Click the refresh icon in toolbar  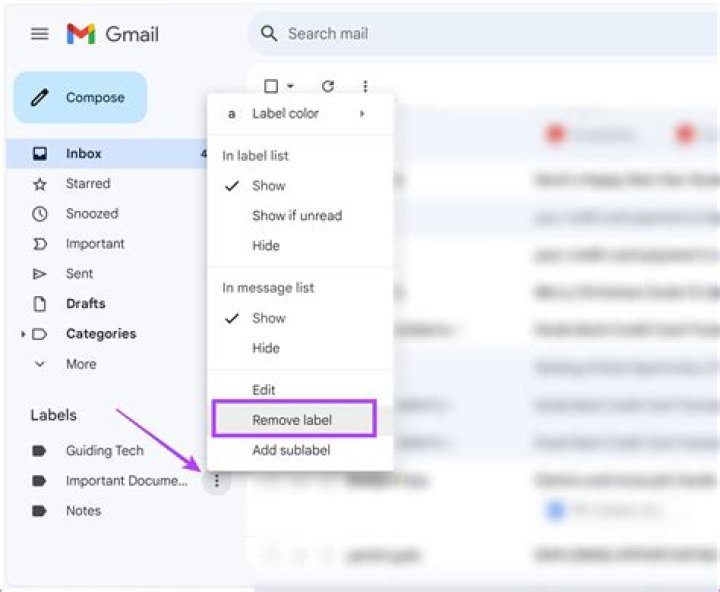coord(327,86)
